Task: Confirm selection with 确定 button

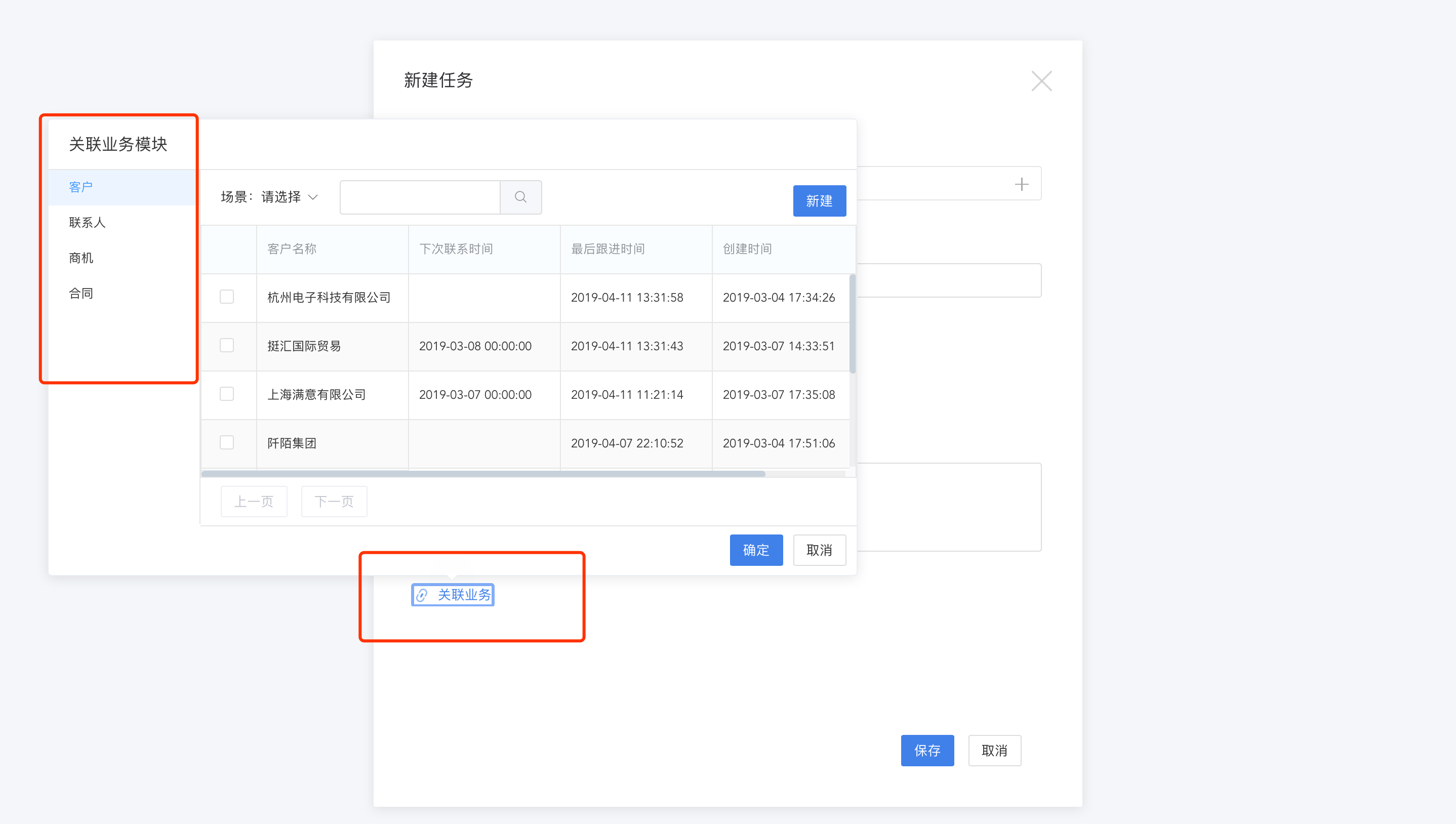Action: coord(756,550)
